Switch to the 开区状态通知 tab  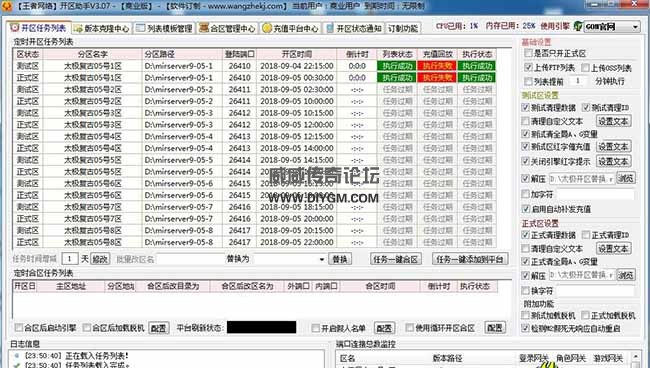click(x=354, y=28)
